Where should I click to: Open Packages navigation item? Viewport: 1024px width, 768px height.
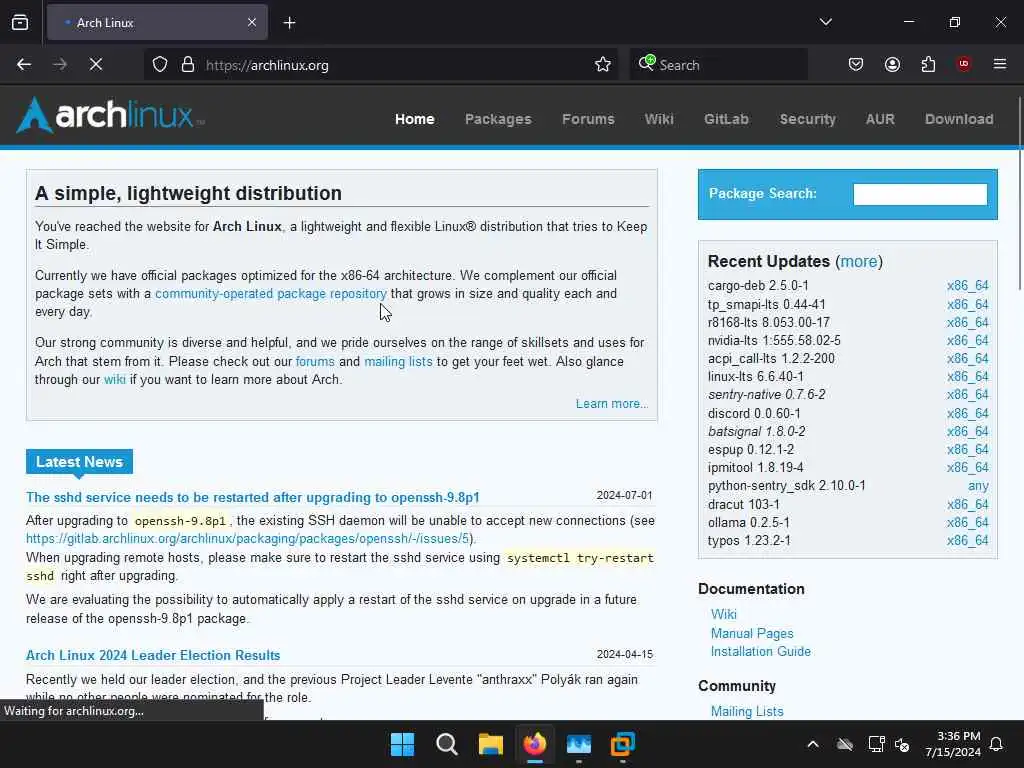498,119
